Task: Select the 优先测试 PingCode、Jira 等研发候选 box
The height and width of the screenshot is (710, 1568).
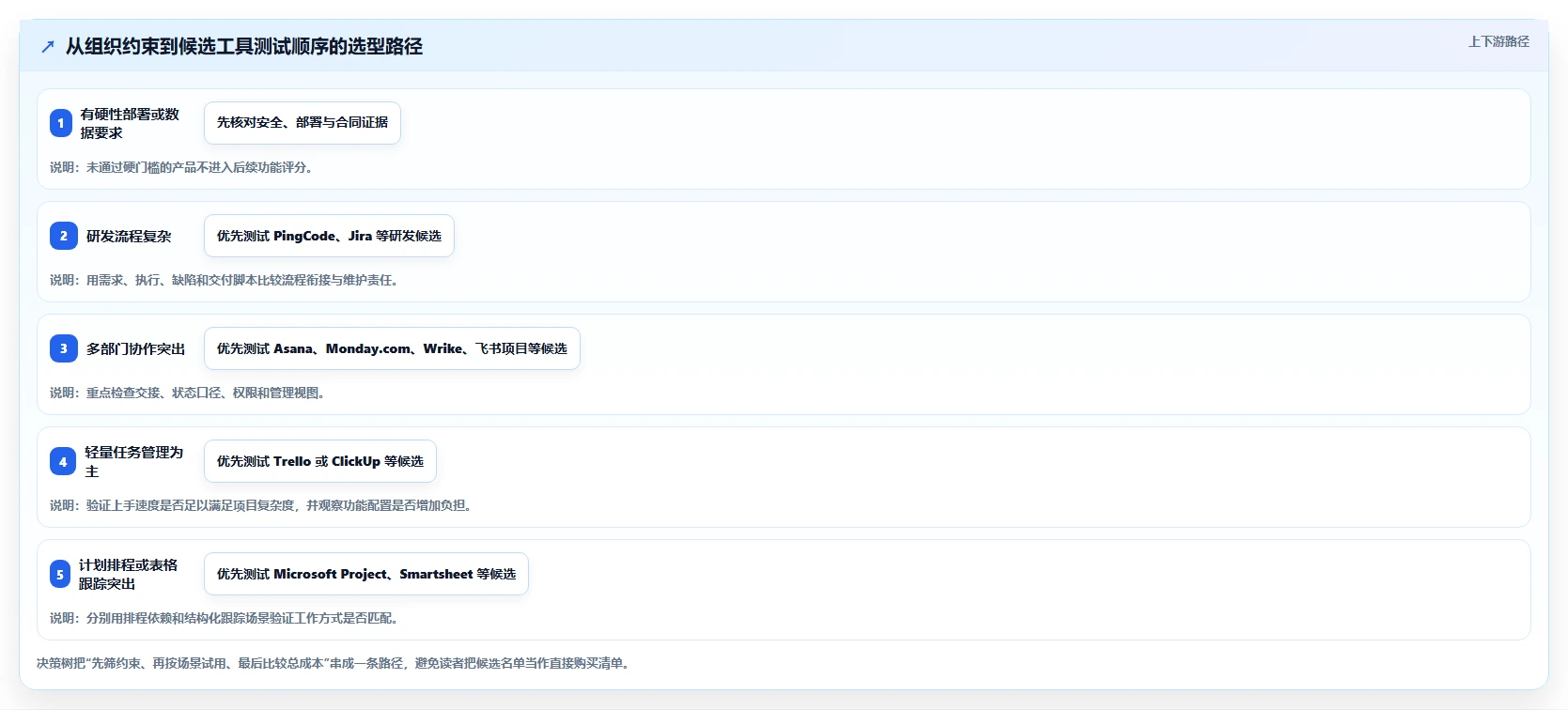Action: coord(329,236)
